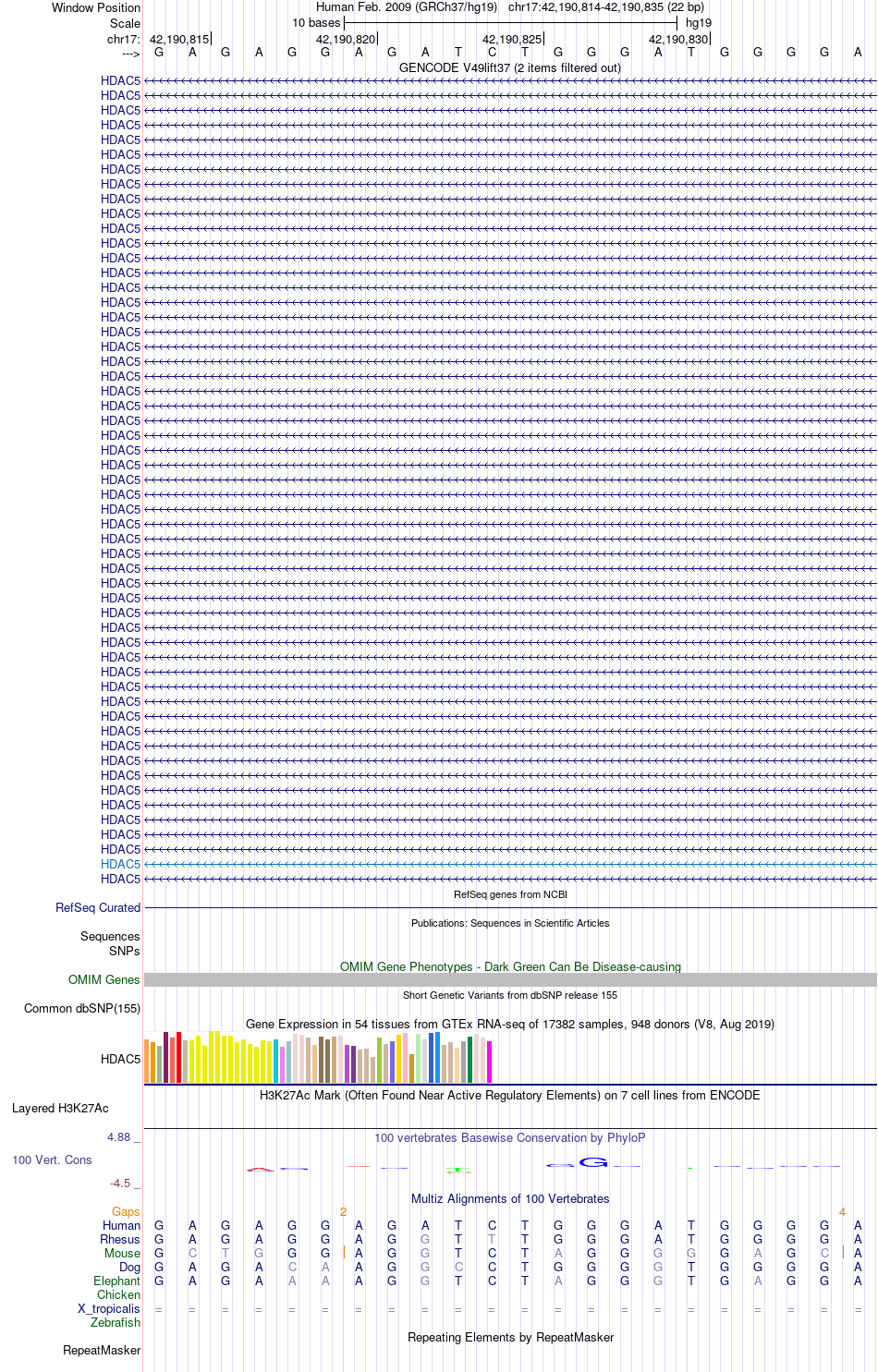Select the chr17: ruler label

(124, 39)
